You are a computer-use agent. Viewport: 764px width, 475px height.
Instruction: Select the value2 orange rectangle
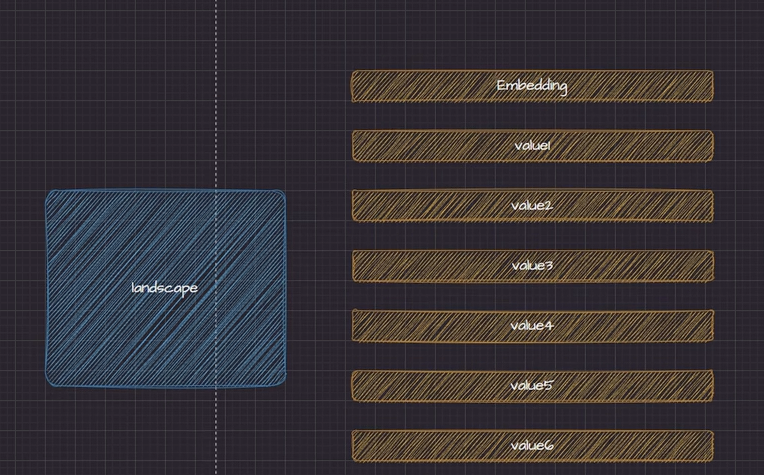point(420,206)
